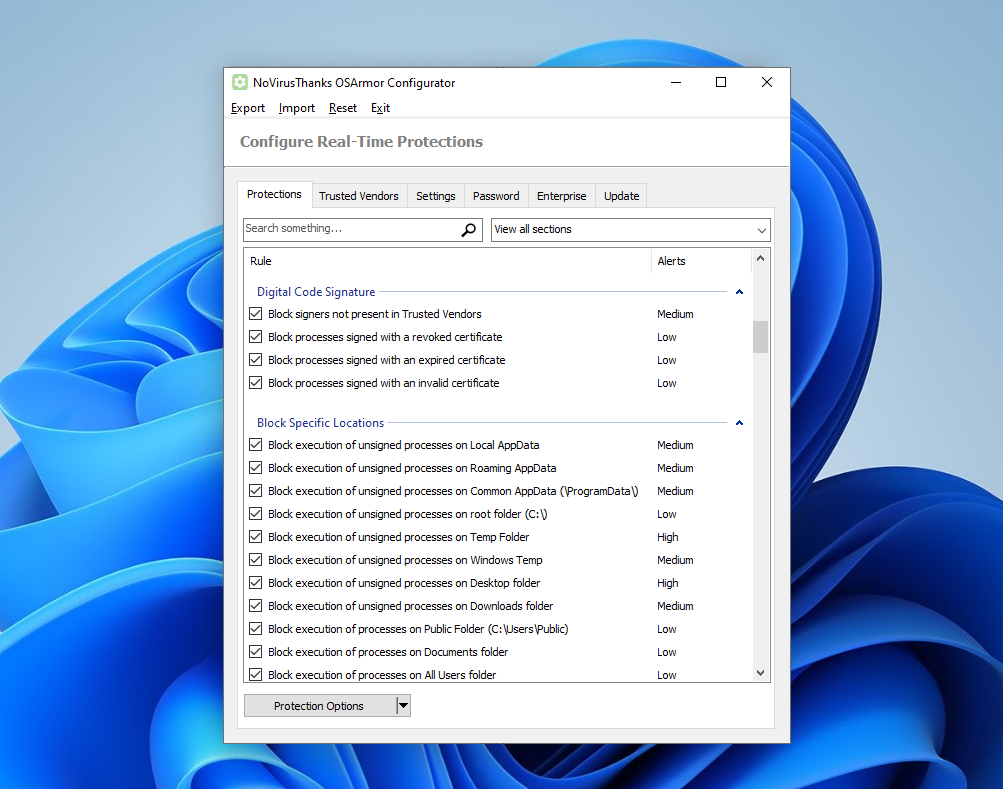This screenshot has width=1003, height=789.
Task: Open the Export menu
Action: pos(247,108)
